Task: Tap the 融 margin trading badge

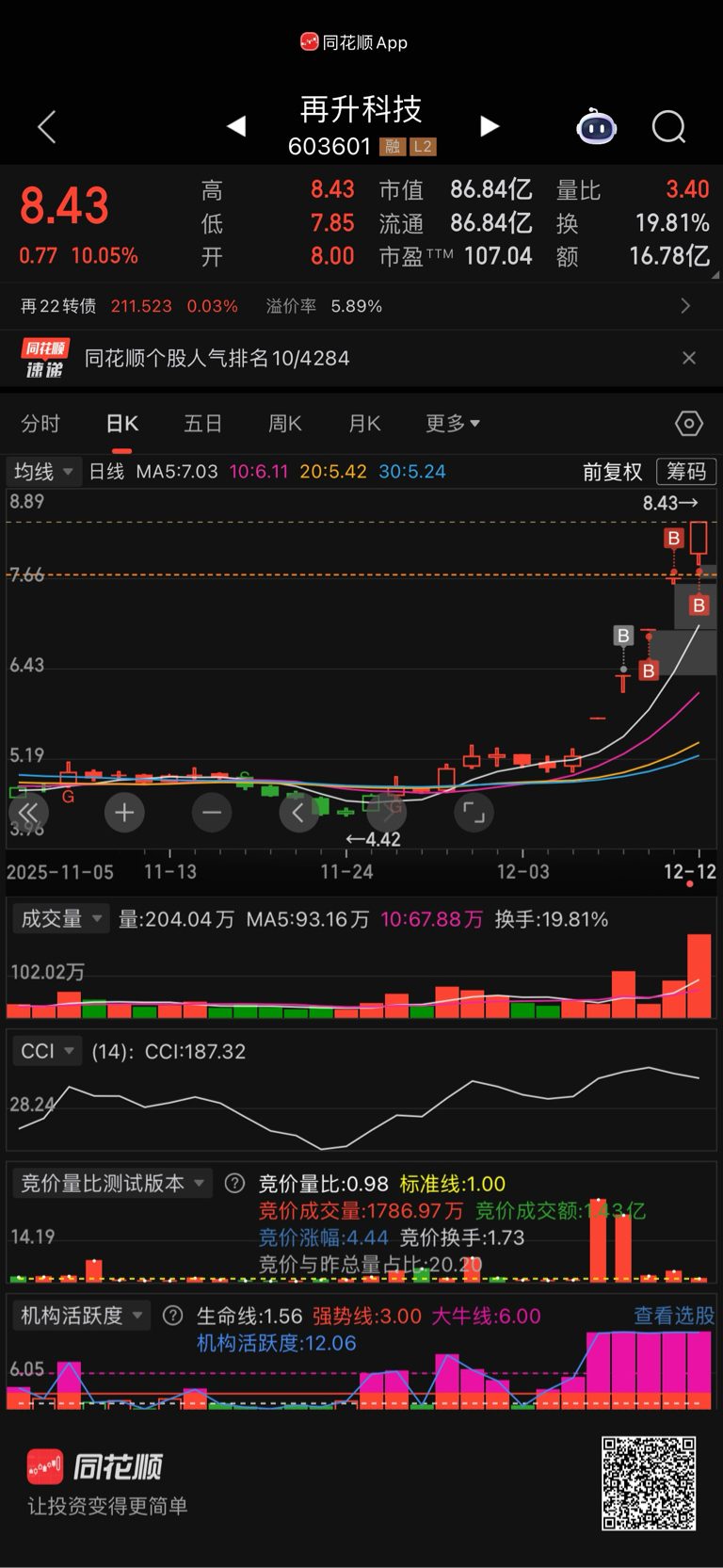Action: [393, 147]
